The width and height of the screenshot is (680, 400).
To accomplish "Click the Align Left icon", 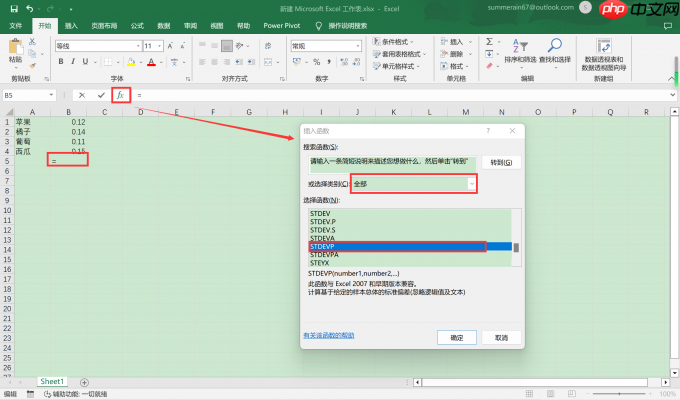I will pos(202,62).
